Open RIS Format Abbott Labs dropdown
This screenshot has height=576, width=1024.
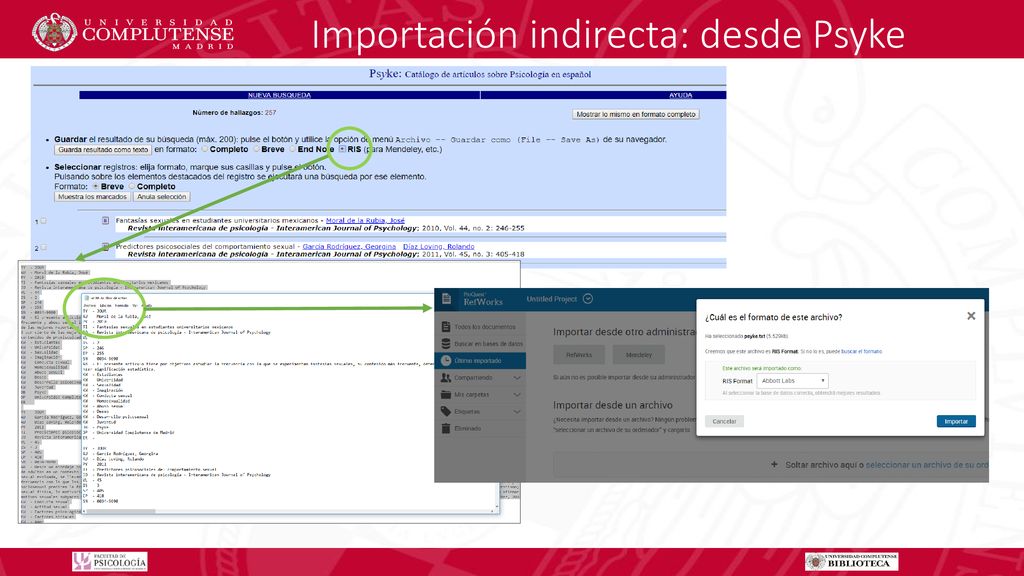click(793, 381)
